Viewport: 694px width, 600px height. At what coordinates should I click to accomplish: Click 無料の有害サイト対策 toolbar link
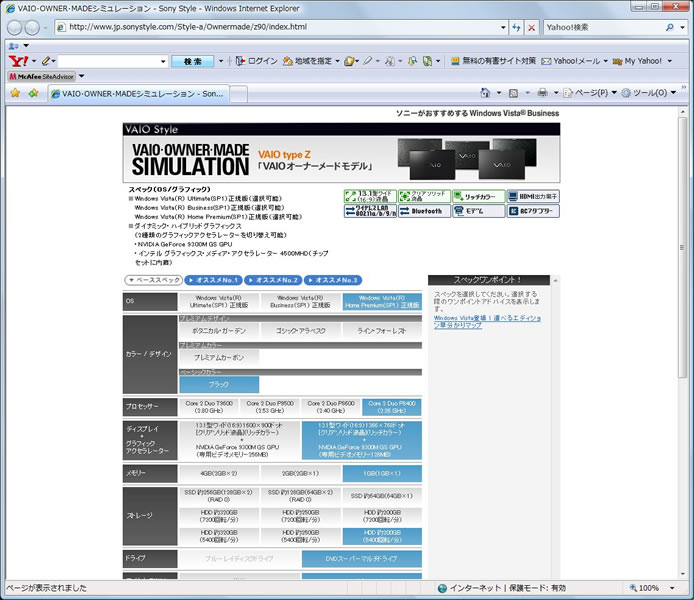click(x=493, y=61)
